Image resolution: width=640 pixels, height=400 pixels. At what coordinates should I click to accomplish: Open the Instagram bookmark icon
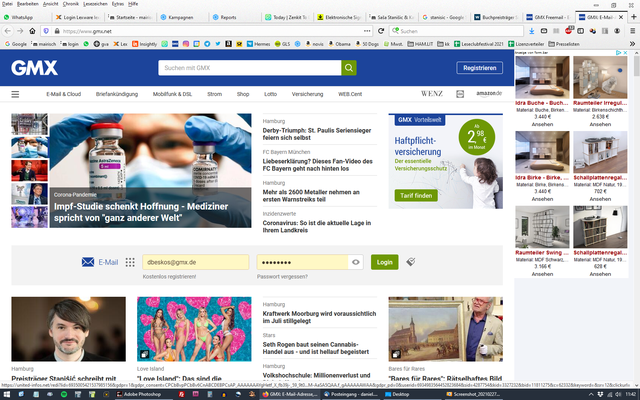coord(186,44)
